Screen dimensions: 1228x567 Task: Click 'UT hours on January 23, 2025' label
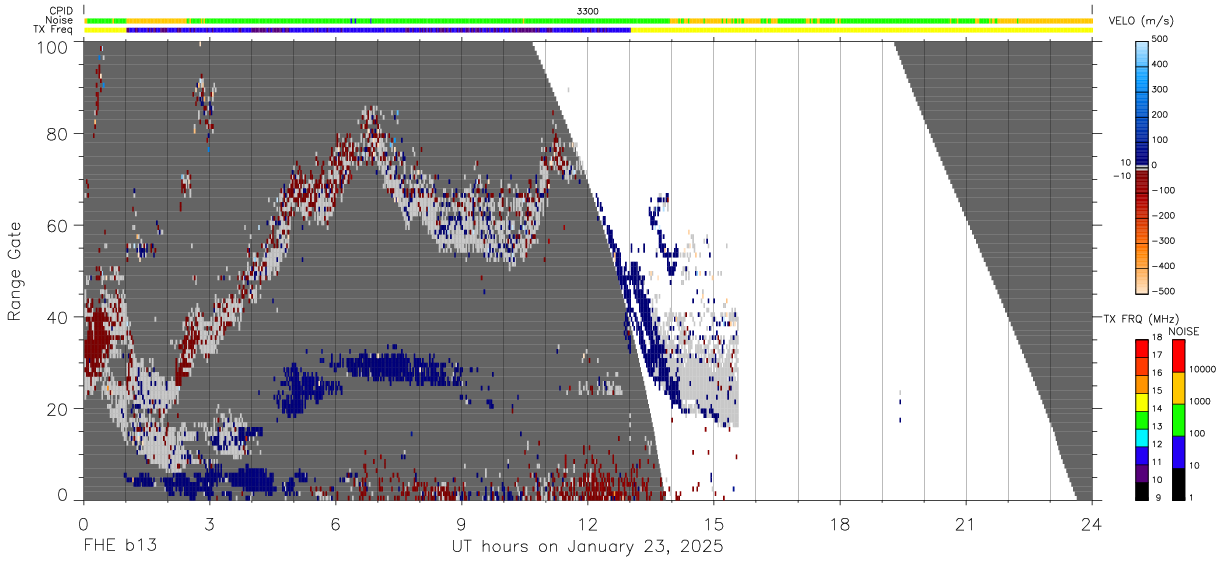[x=587, y=547]
